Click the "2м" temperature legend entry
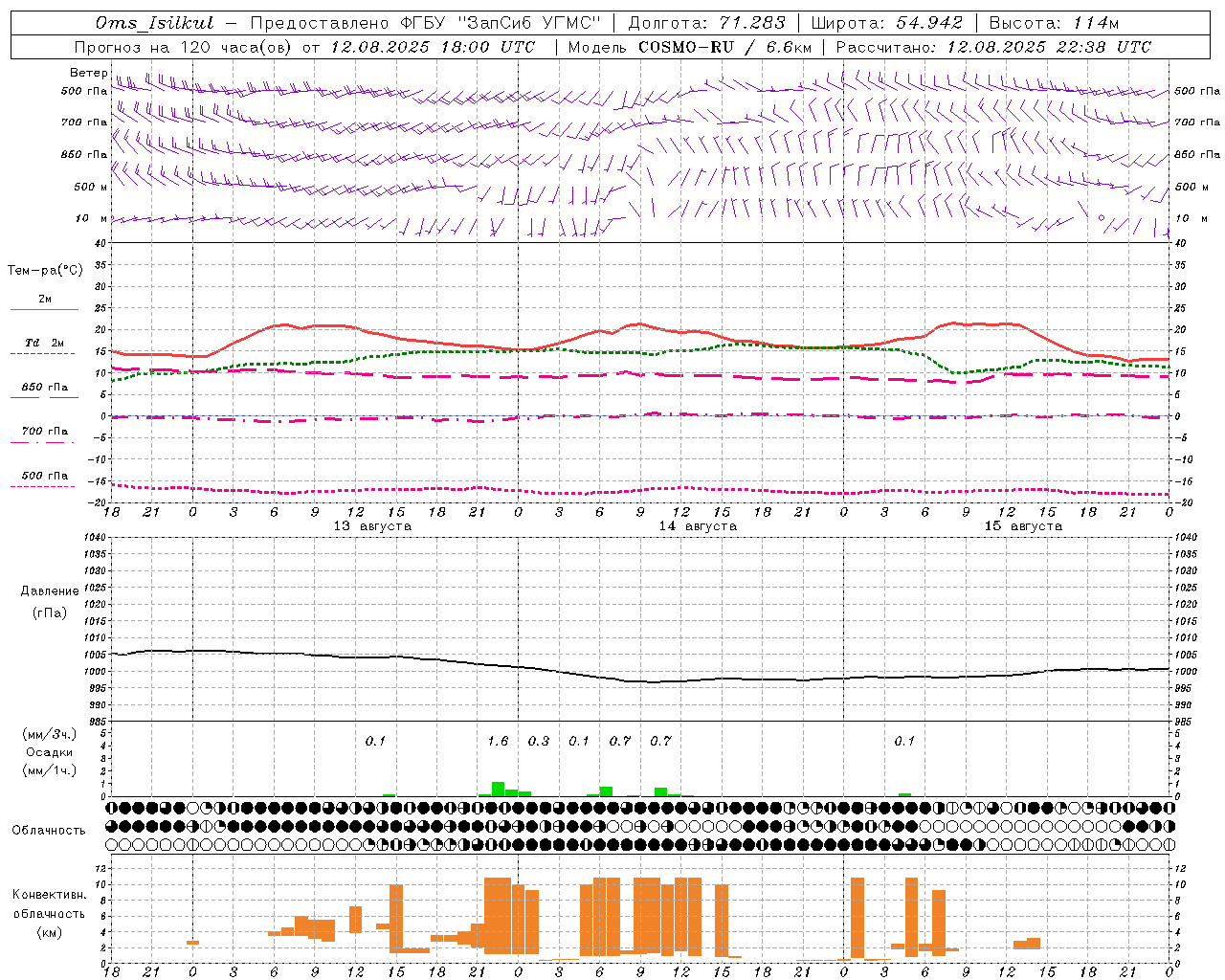1225x980 pixels. click(x=45, y=300)
